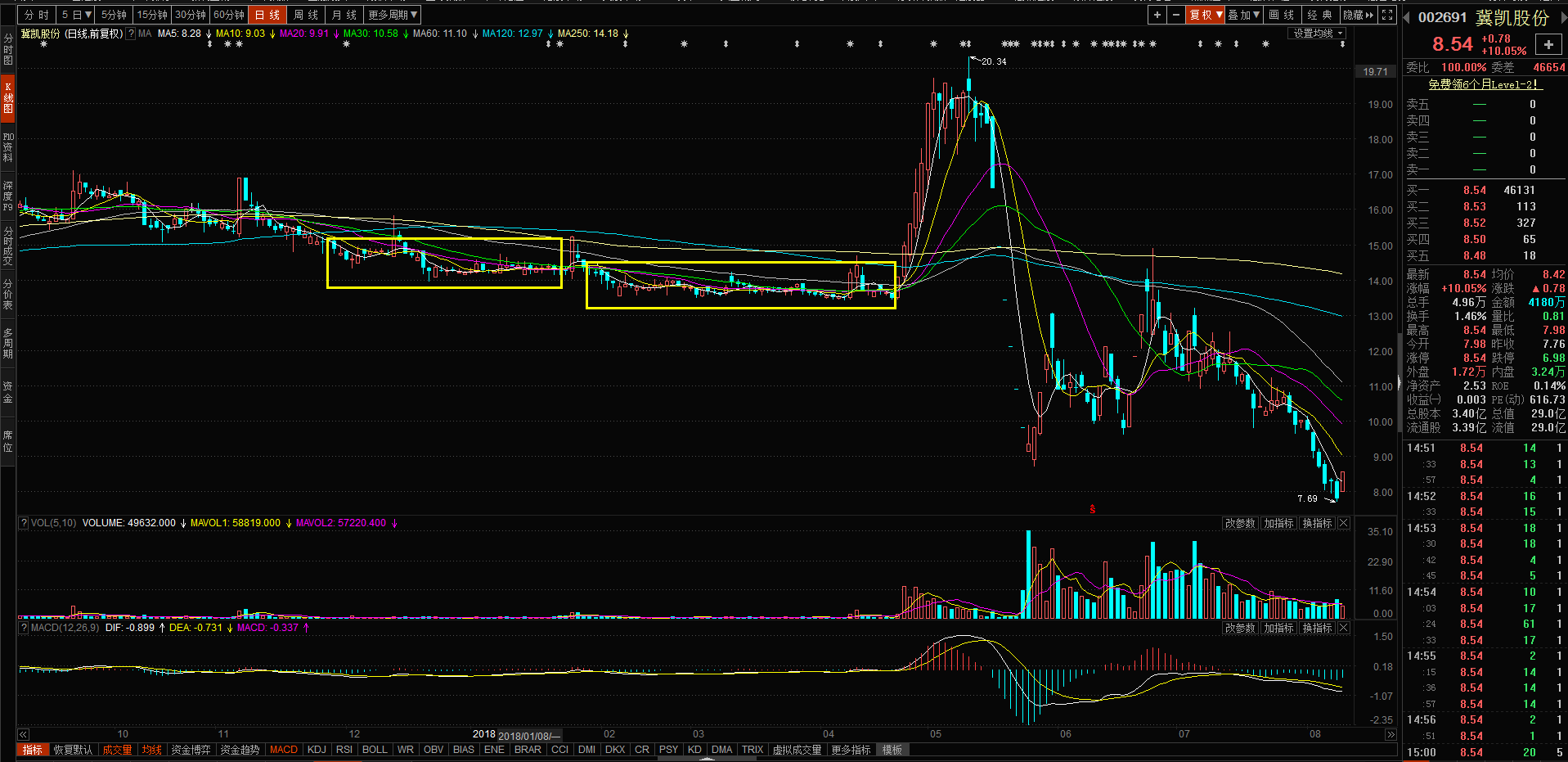Toggle 成交量 indicator at bottom bar
1568x762 pixels.
(117, 750)
